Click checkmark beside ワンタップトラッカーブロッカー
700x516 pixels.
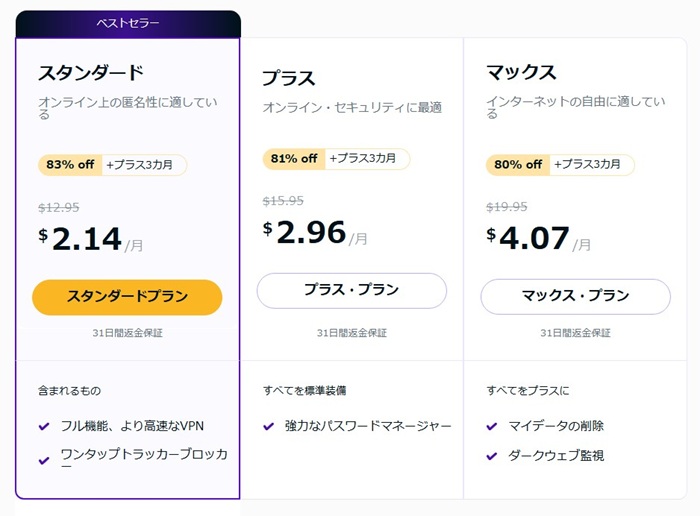coord(44,461)
